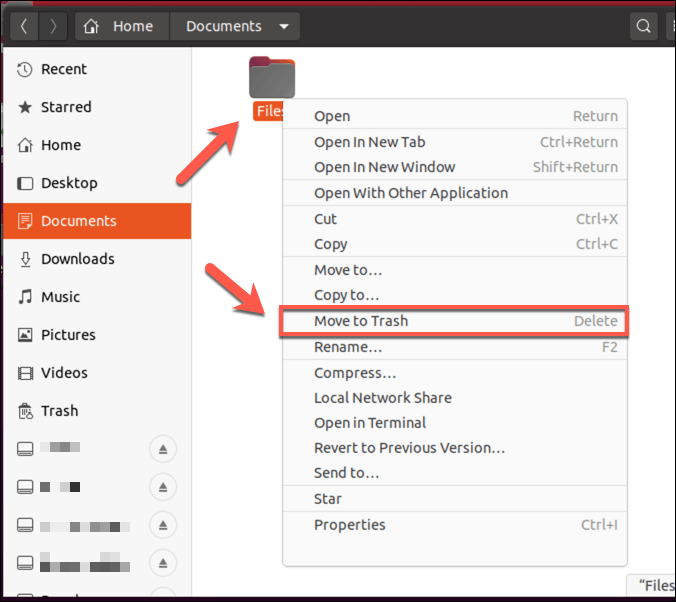676x602 pixels.
Task: Open the Trash location in sidebar
Action: pos(59,411)
